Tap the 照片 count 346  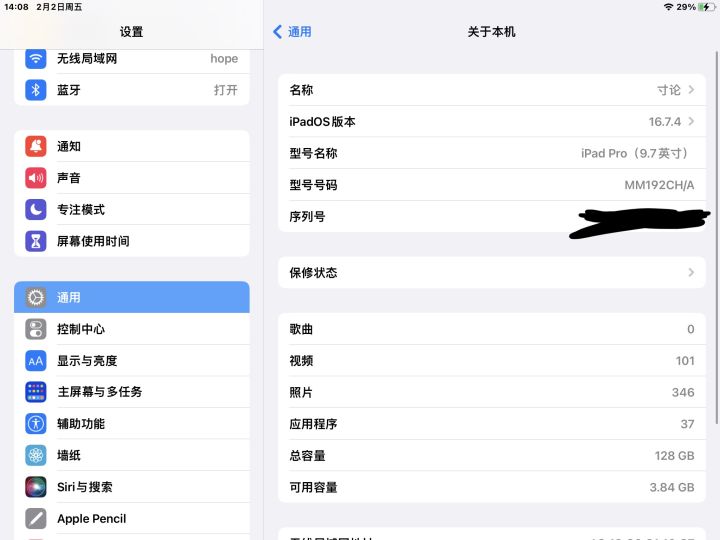(x=683, y=392)
